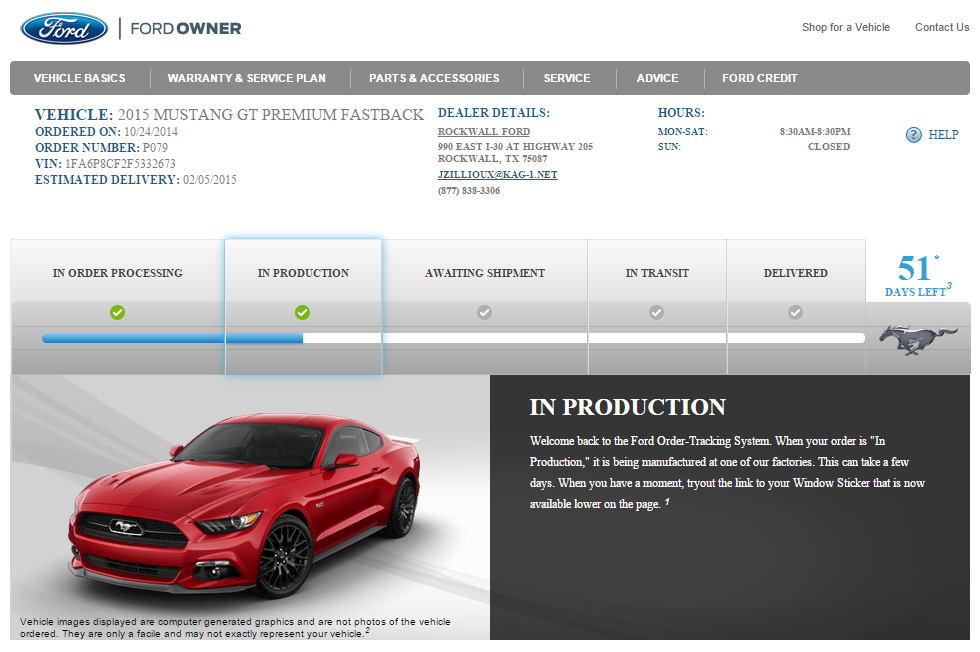Switch to the In Order Processing tab
The image size is (980, 652).
pyautogui.click(x=118, y=273)
